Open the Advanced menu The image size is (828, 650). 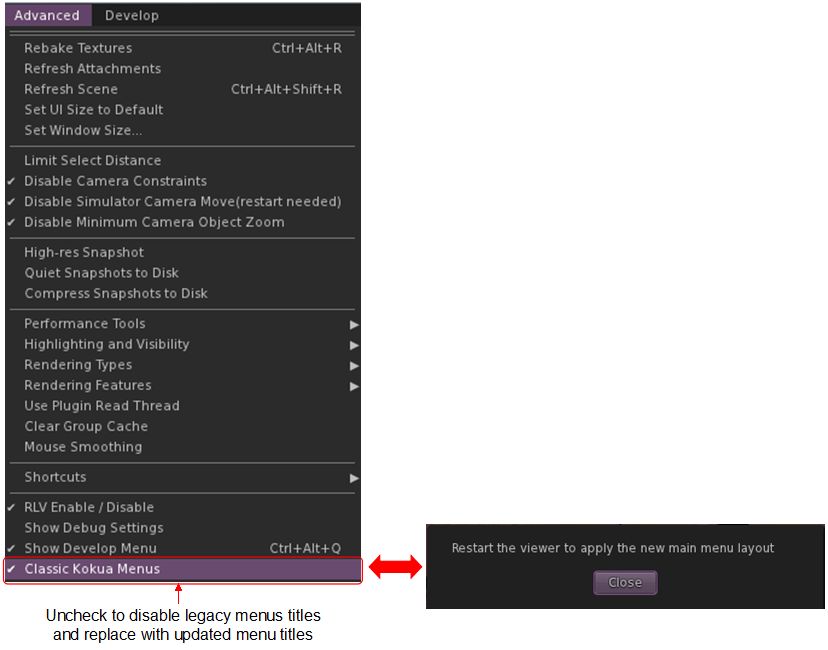click(x=47, y=15)
